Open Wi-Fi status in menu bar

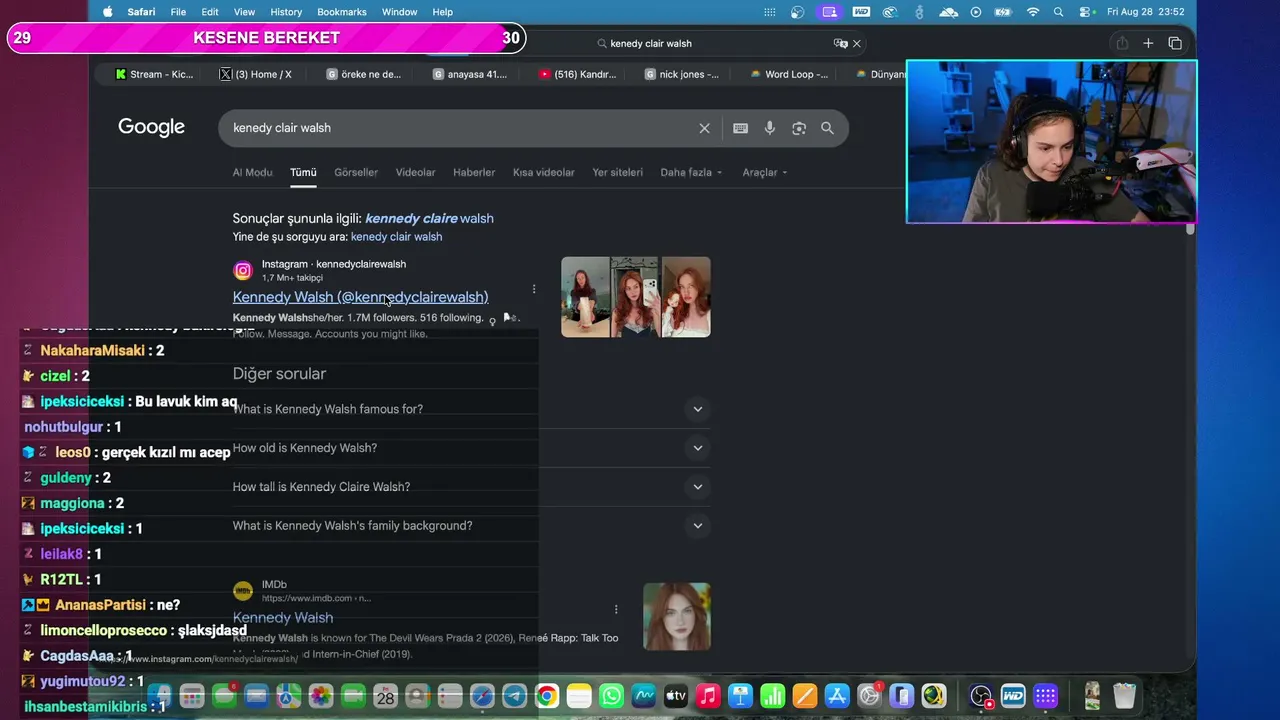(1033, 12)
